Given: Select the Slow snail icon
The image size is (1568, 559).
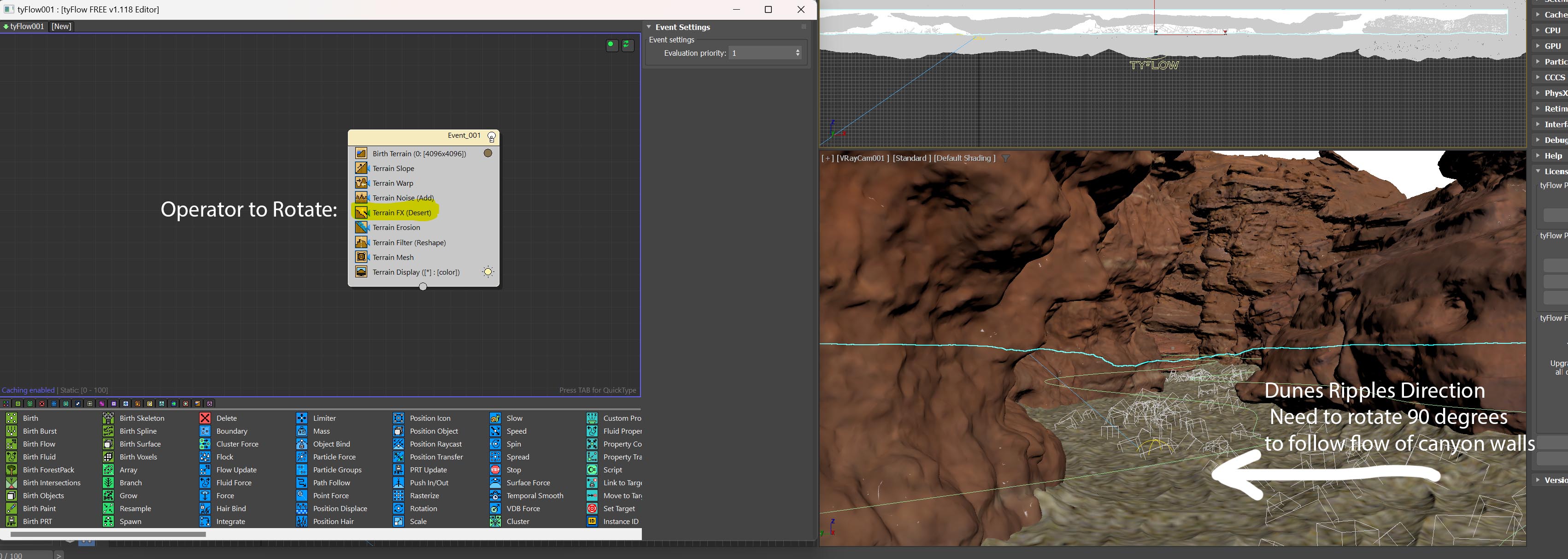Looking at the screenshot, I should 495,418.
